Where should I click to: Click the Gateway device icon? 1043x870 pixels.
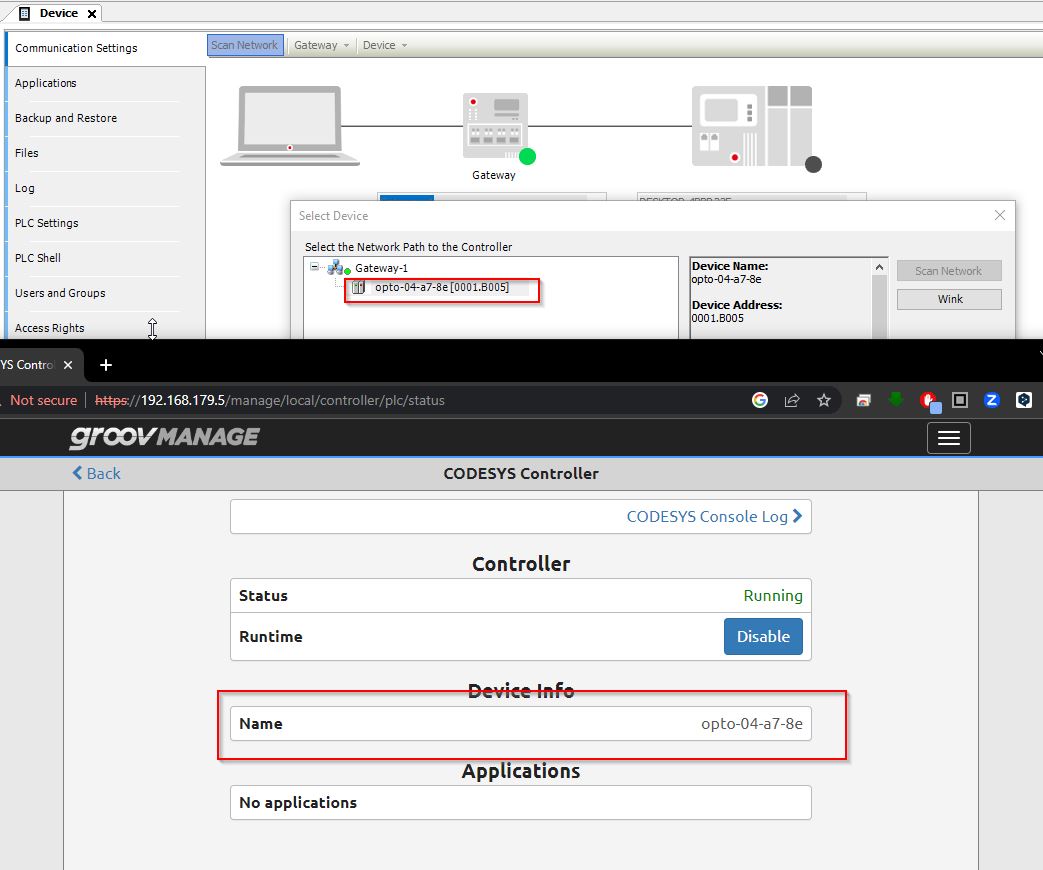point(496,126)
